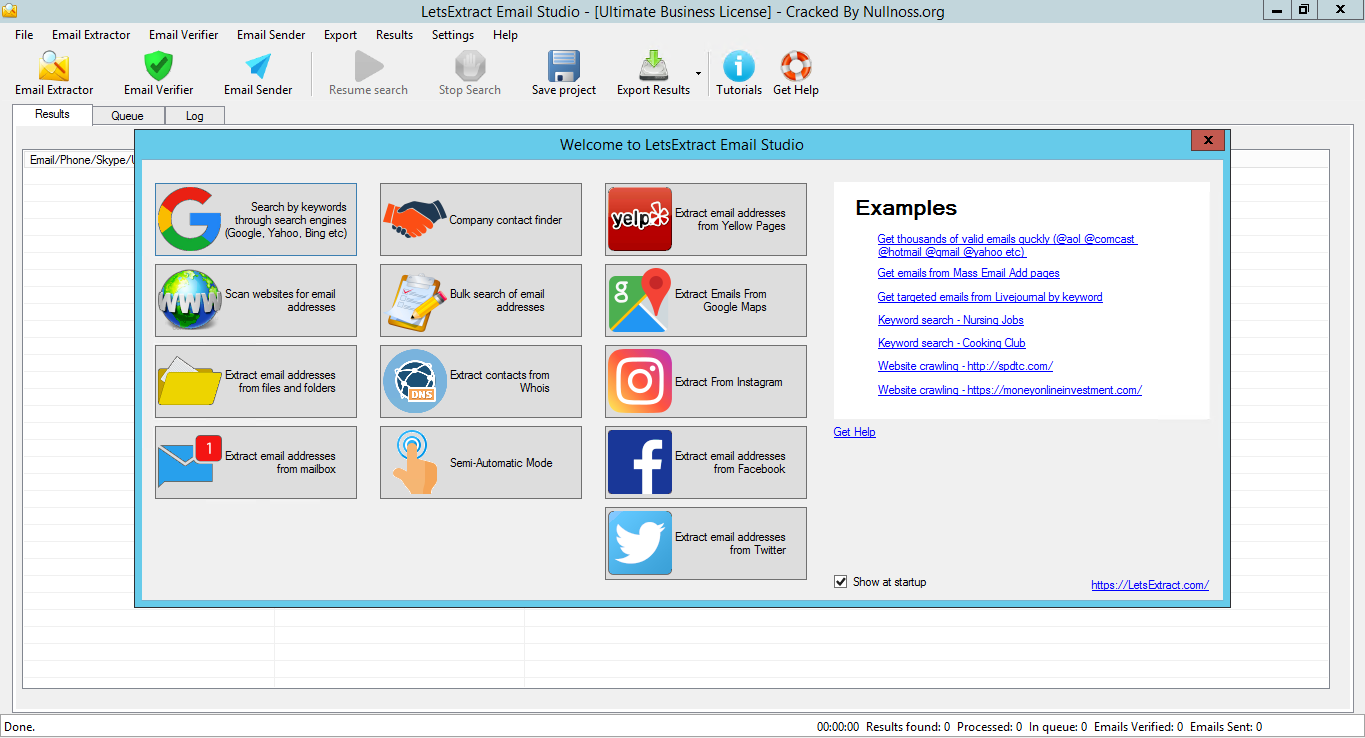1365x738 pixels.
Task: Open the Help menu
Action: pos(505,35)
